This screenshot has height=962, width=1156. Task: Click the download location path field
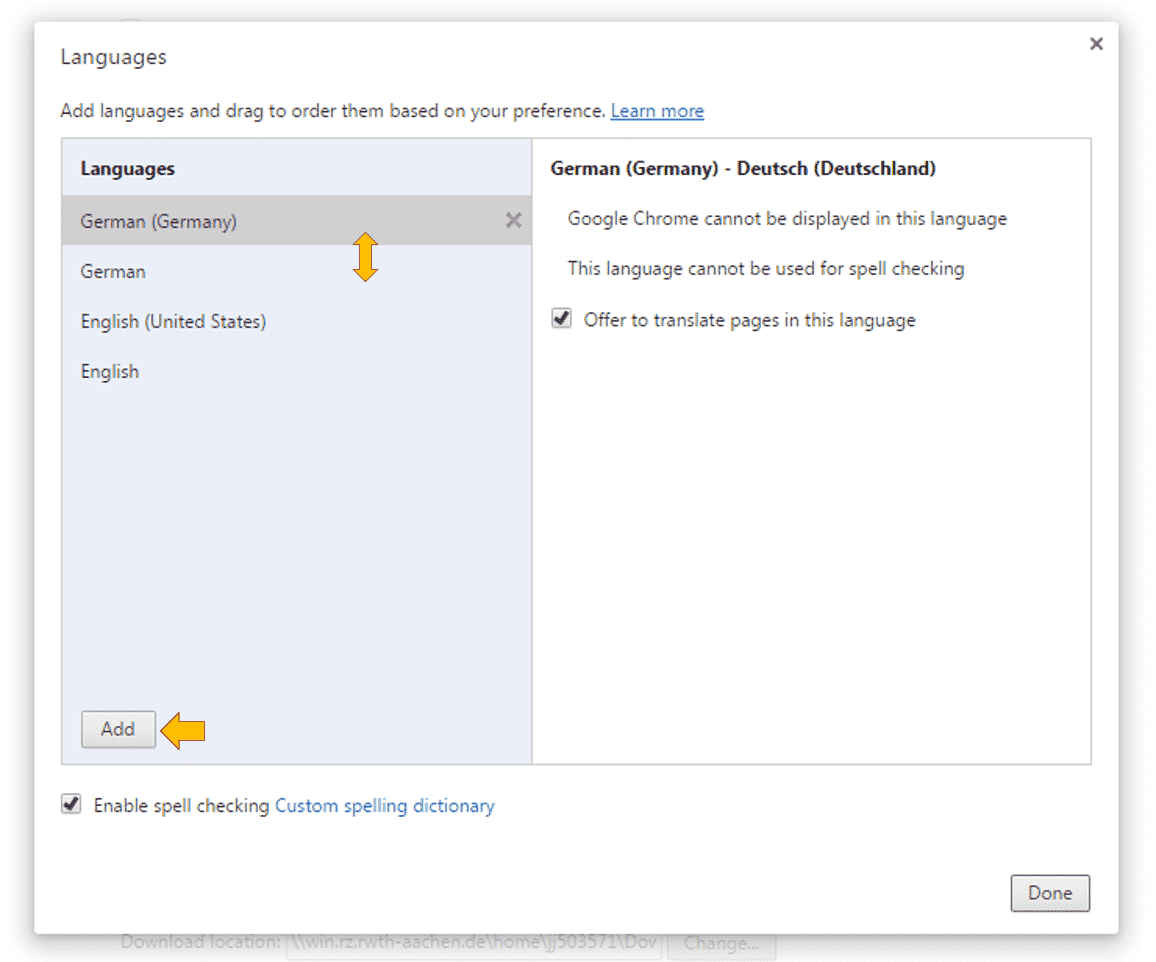pyautogui.click(x=470, y=942)
